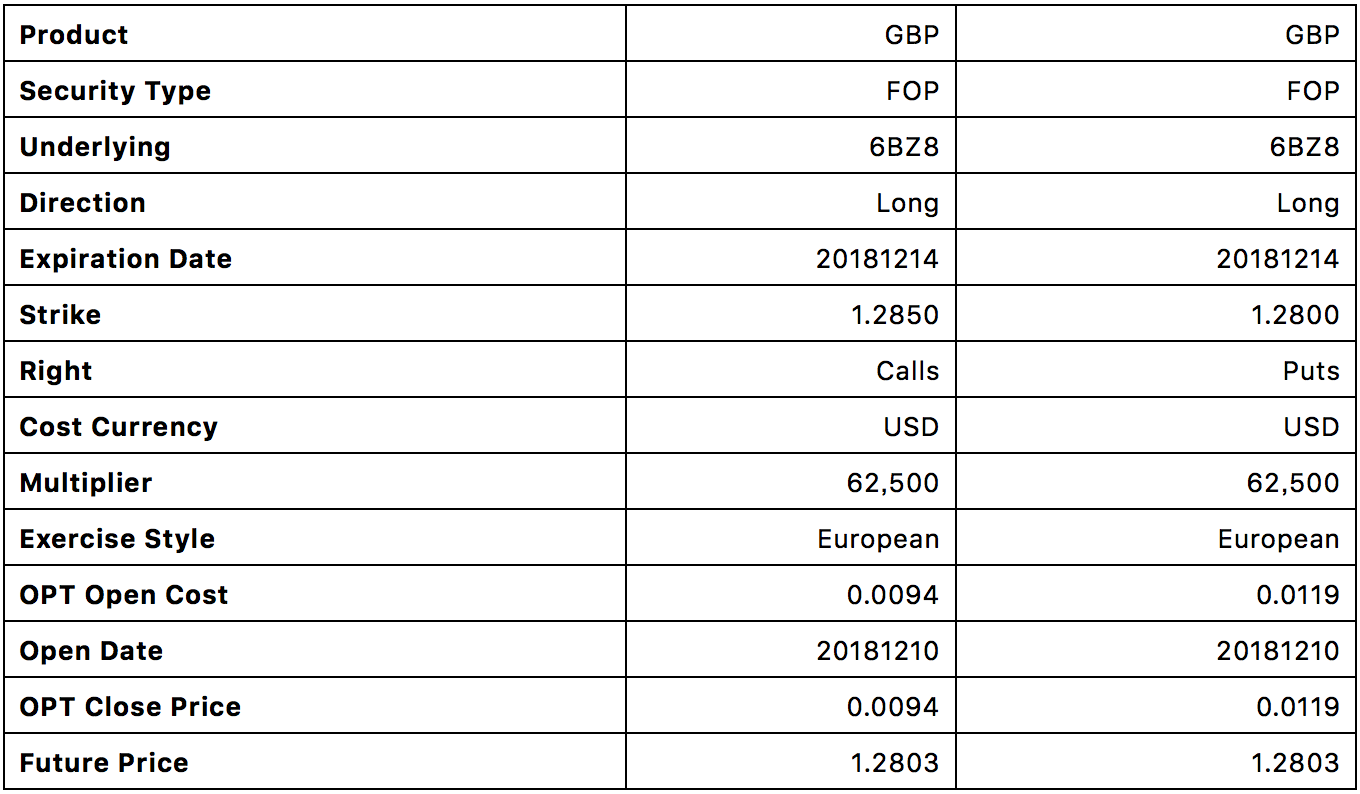Select the Open Date row label
Image resolution: width=1360 pixels, height=794 pixels.
(91, 651)
